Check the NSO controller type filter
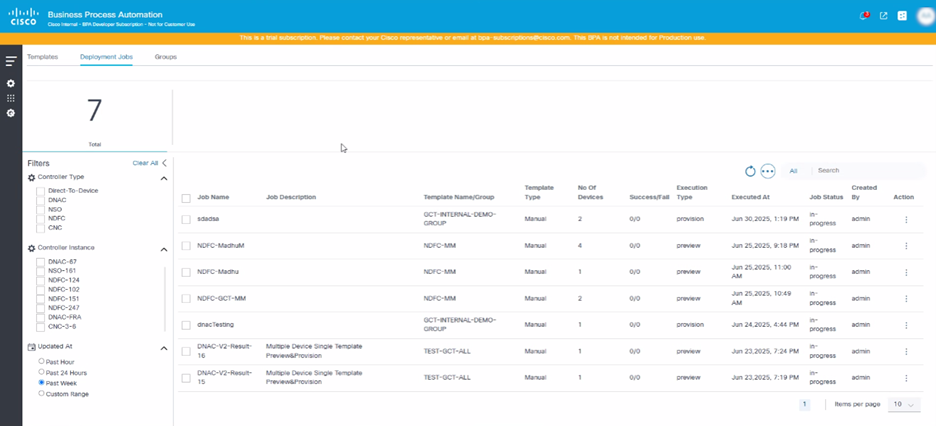 (x=41, y=209)
